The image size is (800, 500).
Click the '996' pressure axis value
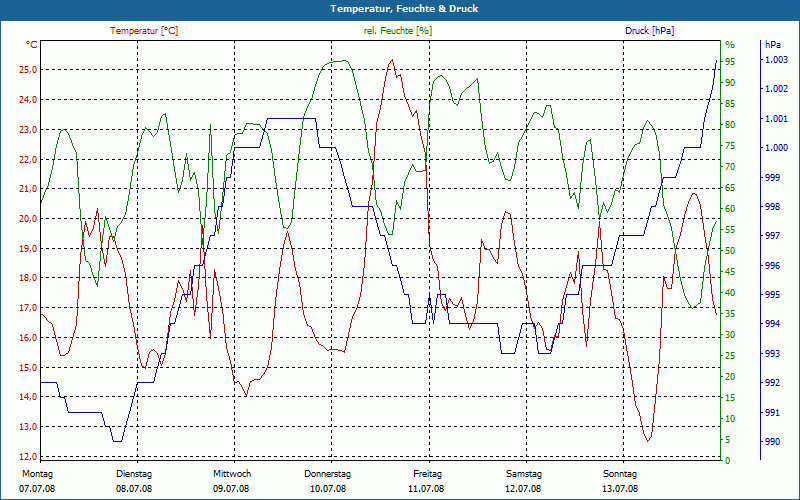click(772, 266)
